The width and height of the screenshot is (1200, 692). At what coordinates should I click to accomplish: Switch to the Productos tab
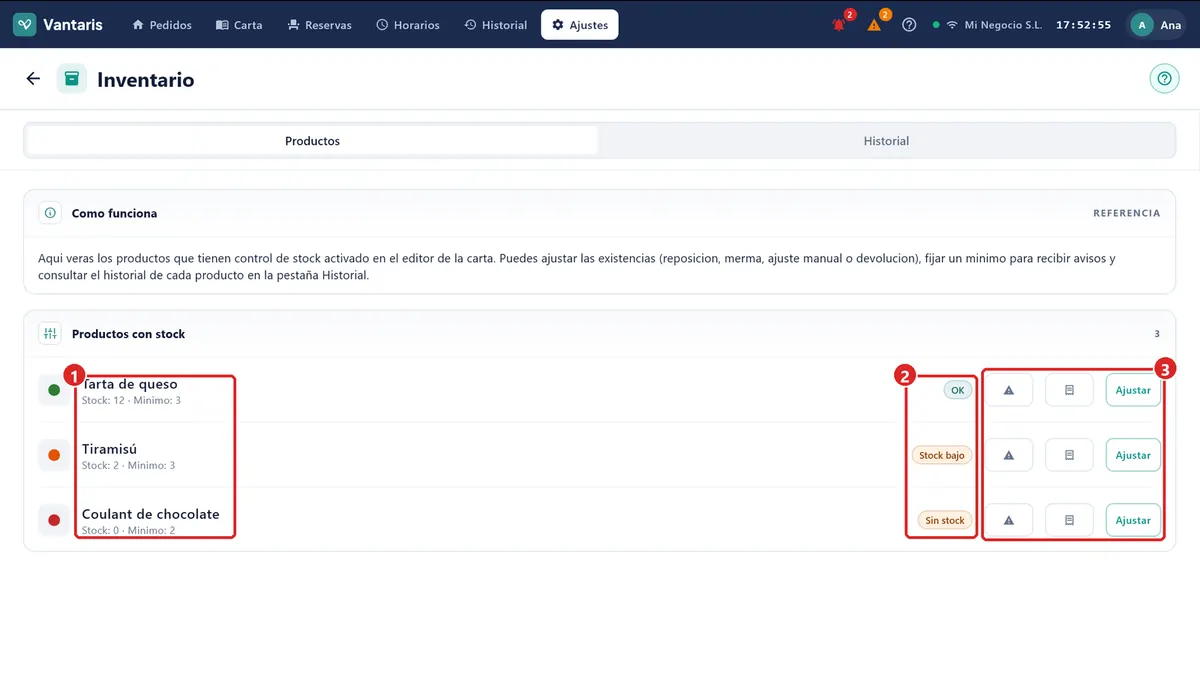coord(312,141)
